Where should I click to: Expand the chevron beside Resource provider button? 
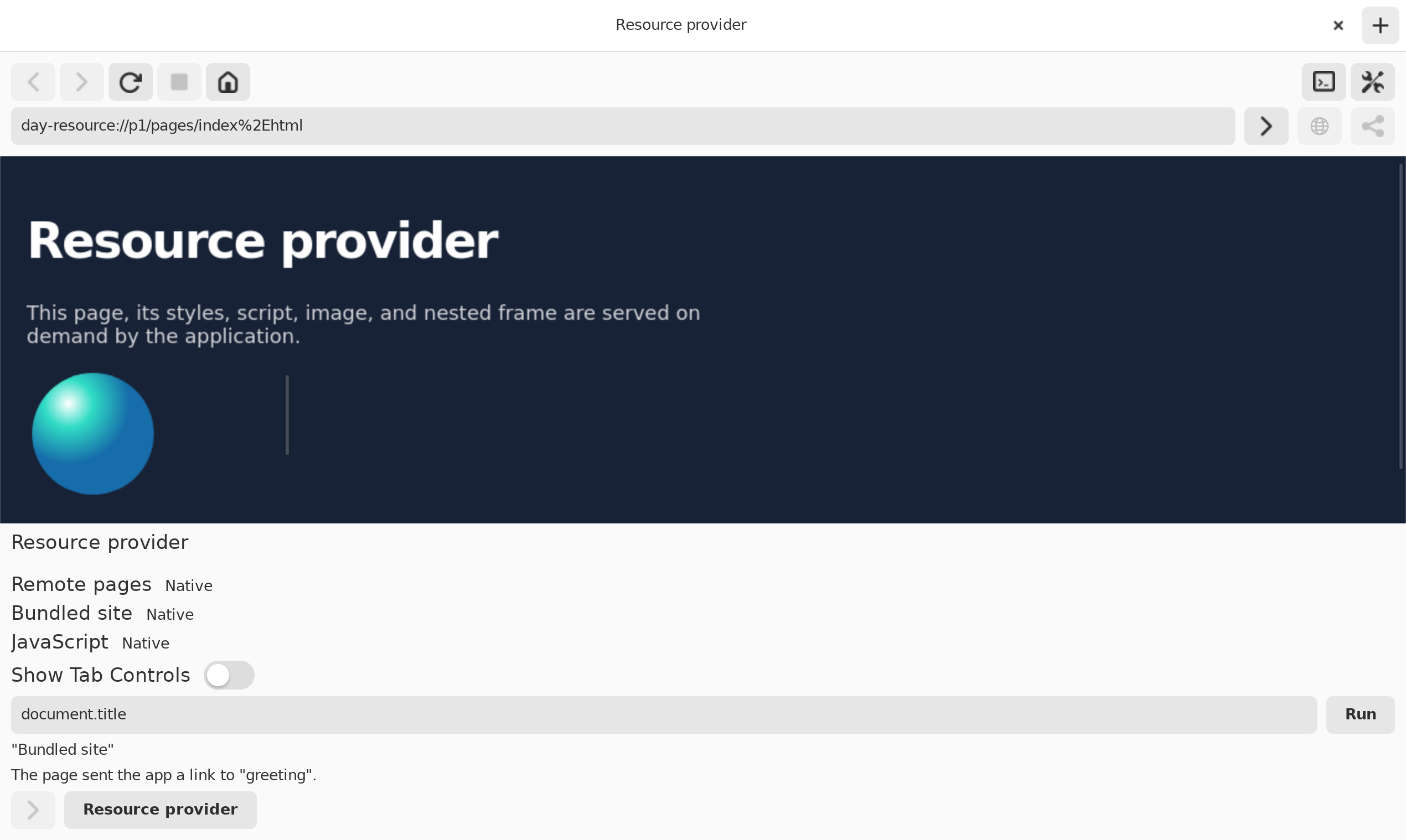point(33,810)
